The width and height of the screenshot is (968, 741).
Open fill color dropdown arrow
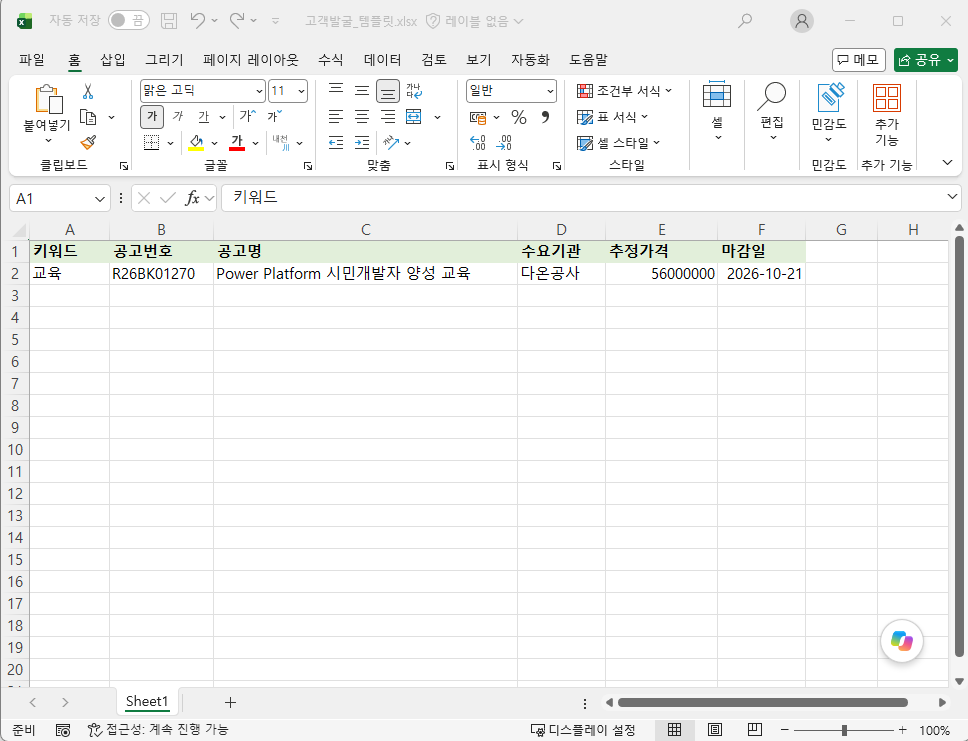[214, 143]
